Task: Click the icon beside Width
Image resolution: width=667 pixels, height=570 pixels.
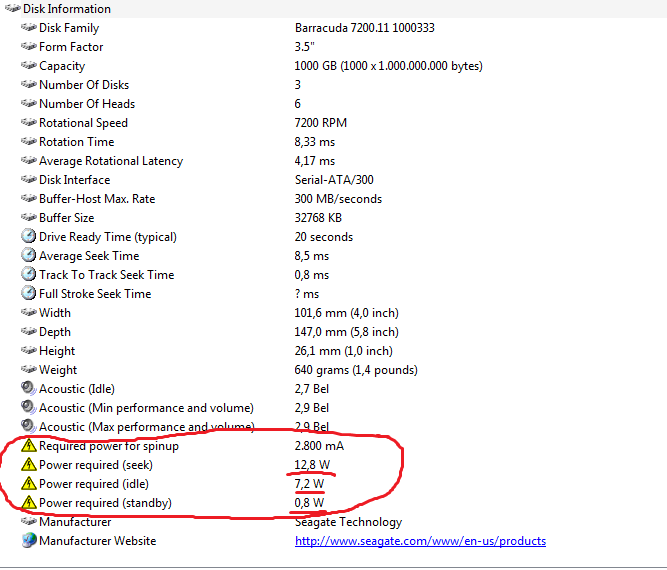Action: [x=29, y=312]
